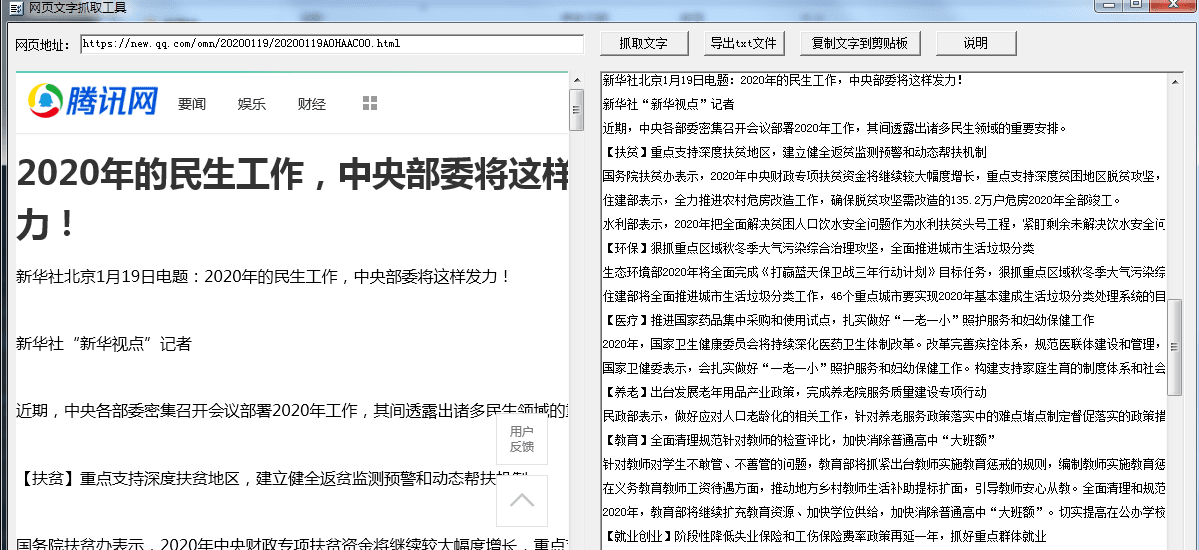Click the back-to-top arrow icon
The width and height of the screenshot is (1199, 550).
pos(522,500)
